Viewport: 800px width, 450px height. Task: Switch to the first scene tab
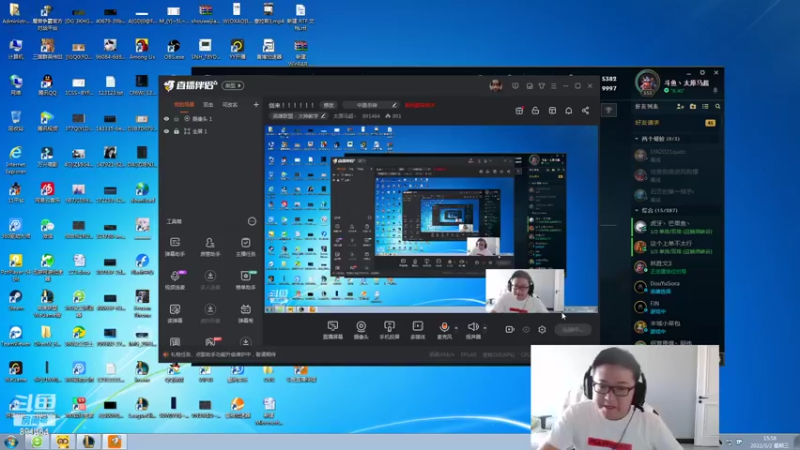coord(184,105)
